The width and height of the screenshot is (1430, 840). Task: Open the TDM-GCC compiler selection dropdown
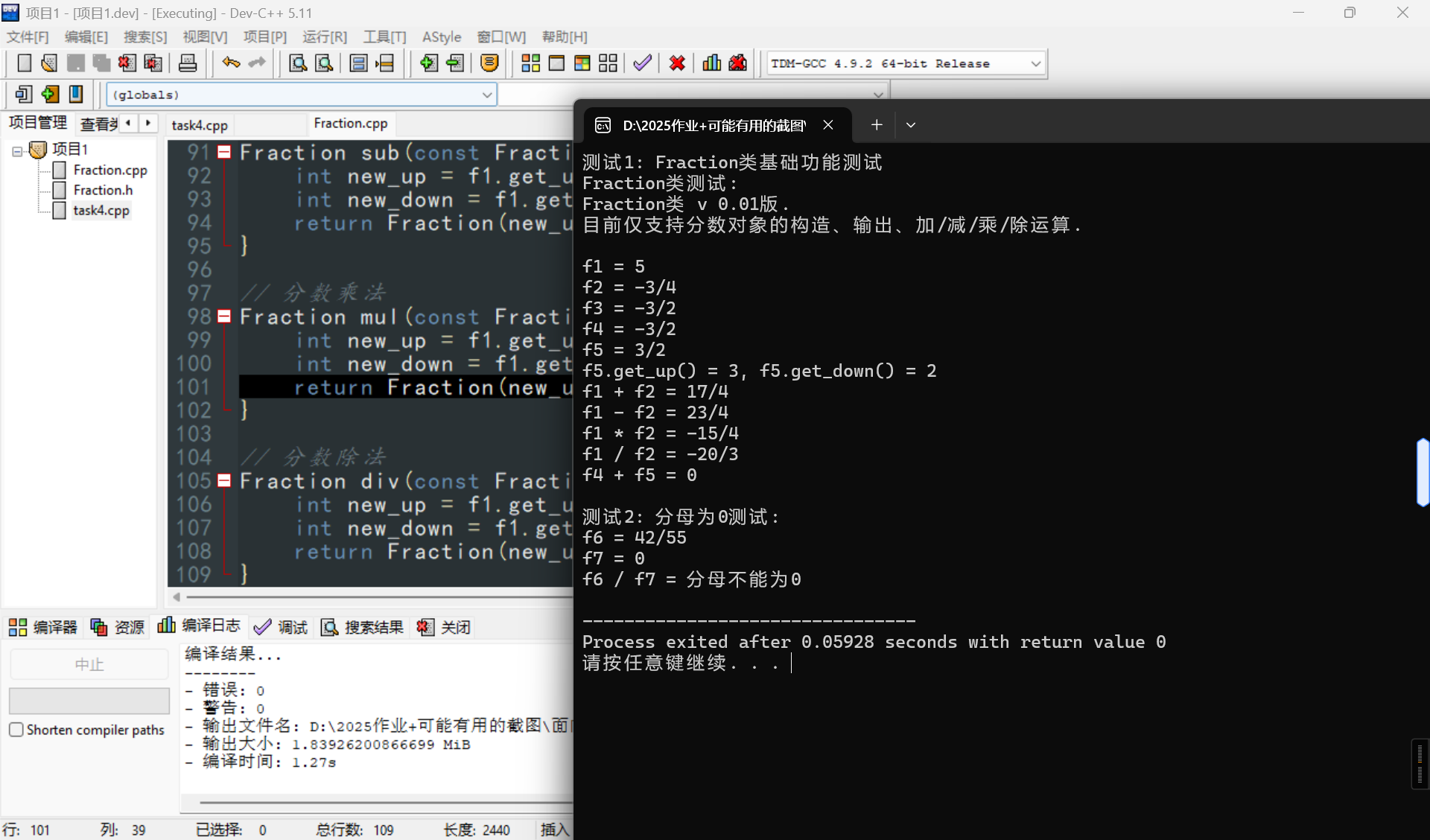click(x=1035, y=64)
